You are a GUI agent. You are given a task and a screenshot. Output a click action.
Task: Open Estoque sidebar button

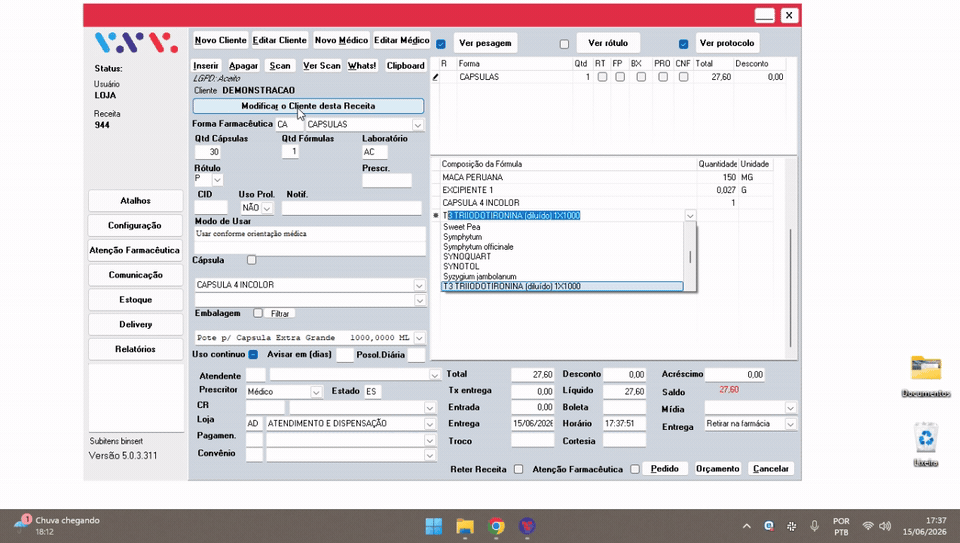point(135,300)
